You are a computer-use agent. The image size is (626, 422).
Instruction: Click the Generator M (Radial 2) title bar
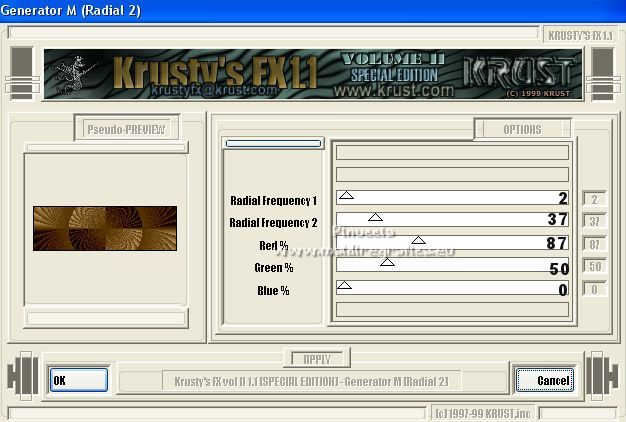click(x=313, y=10)
